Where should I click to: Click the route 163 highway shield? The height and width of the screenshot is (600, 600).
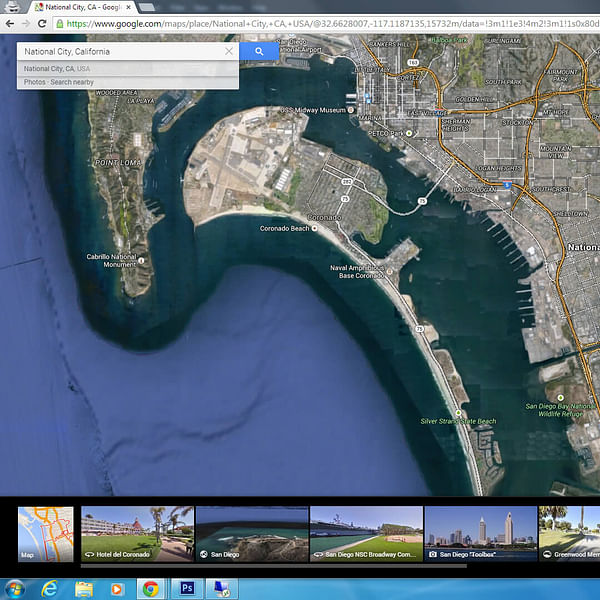click(413, 62)
